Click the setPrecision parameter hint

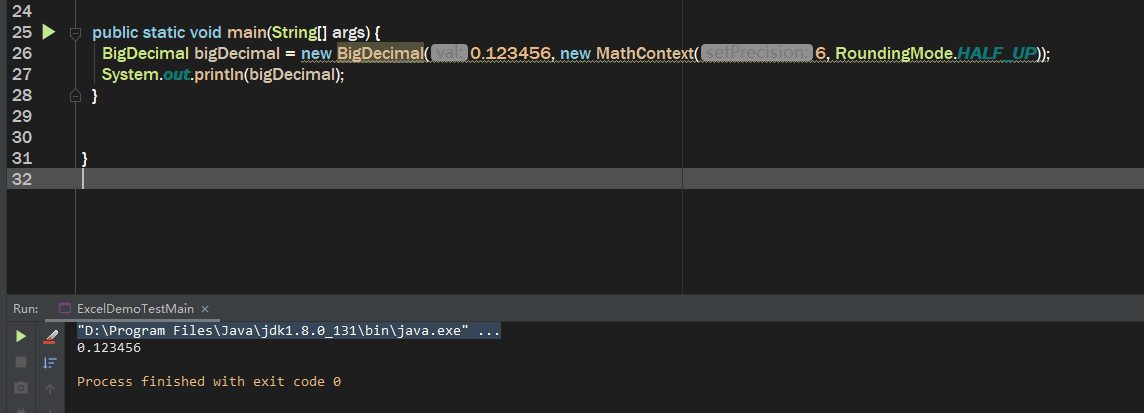[756, 54]
